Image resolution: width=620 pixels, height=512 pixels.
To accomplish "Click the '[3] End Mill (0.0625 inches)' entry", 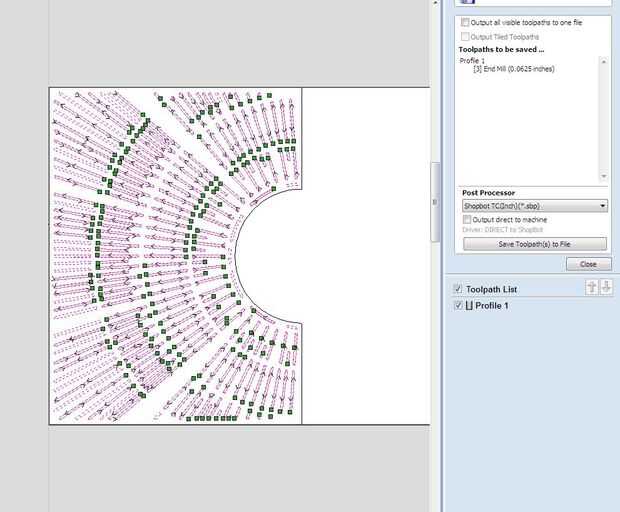I will click(514, 69).
